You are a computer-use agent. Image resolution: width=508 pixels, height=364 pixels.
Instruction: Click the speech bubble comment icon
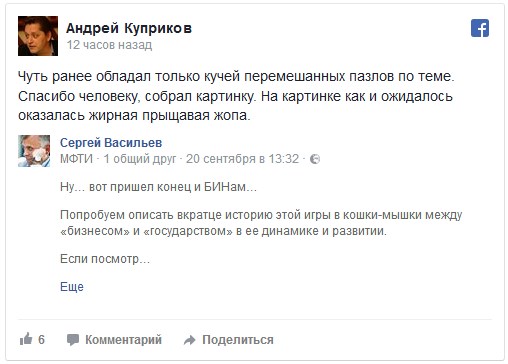coord(73,340)
